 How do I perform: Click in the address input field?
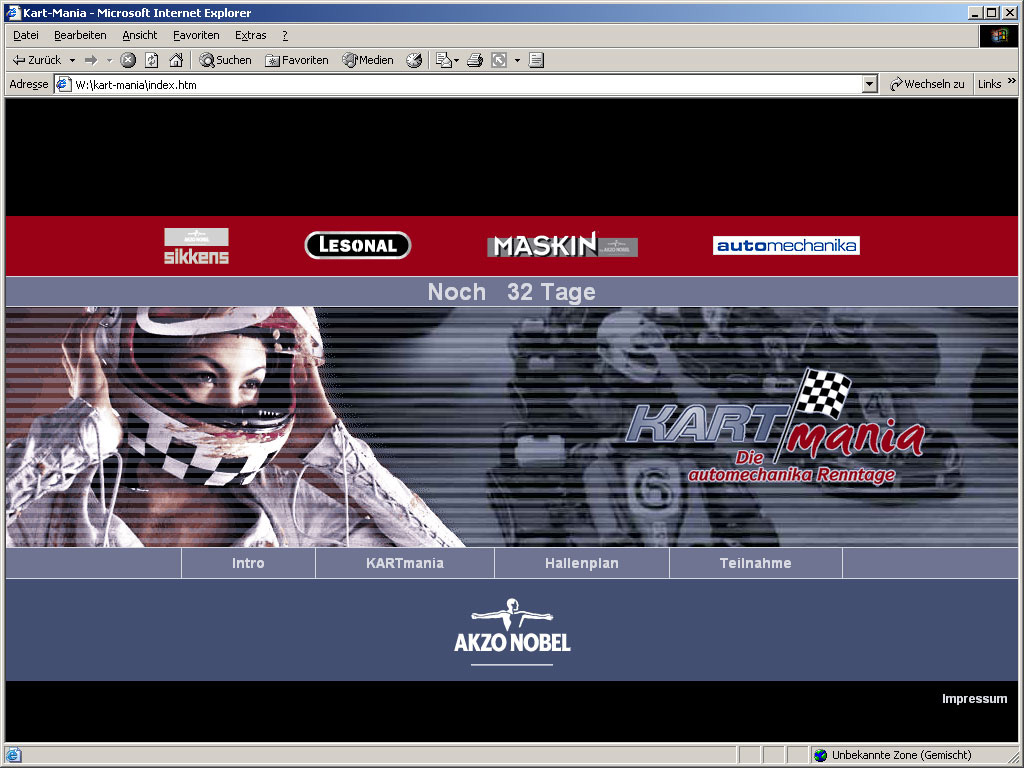pos(460,85)
